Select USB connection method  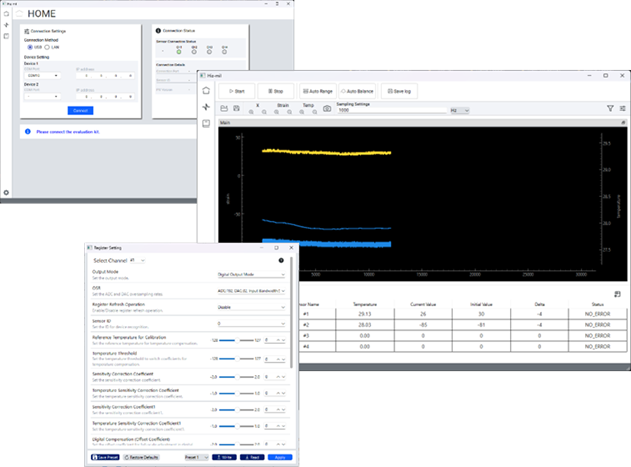click(x=29, y=46)
